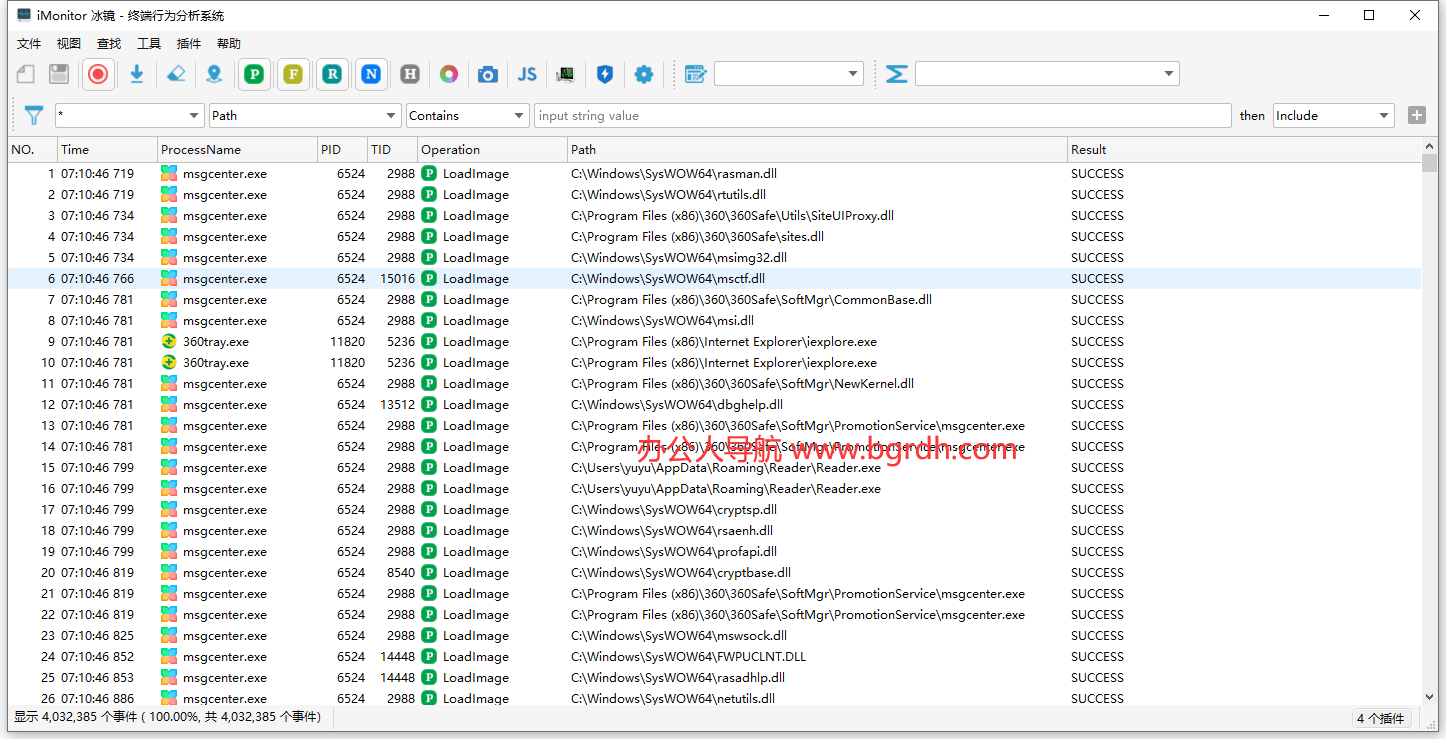
Task: Toggle the yellow F file filter
Action: pyautogui.click(x=293, y=74)
